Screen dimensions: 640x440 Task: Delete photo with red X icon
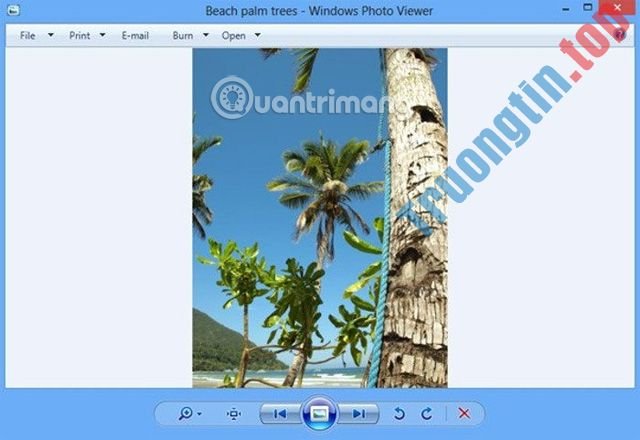464,413
